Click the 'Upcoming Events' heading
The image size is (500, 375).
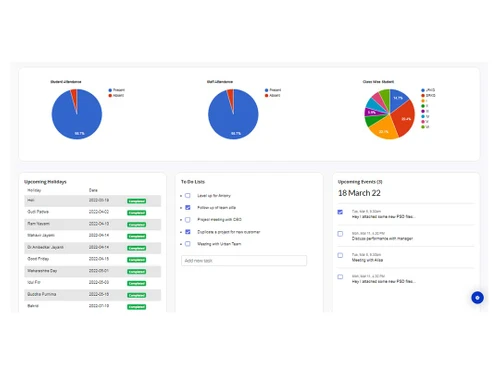(360, 182)
